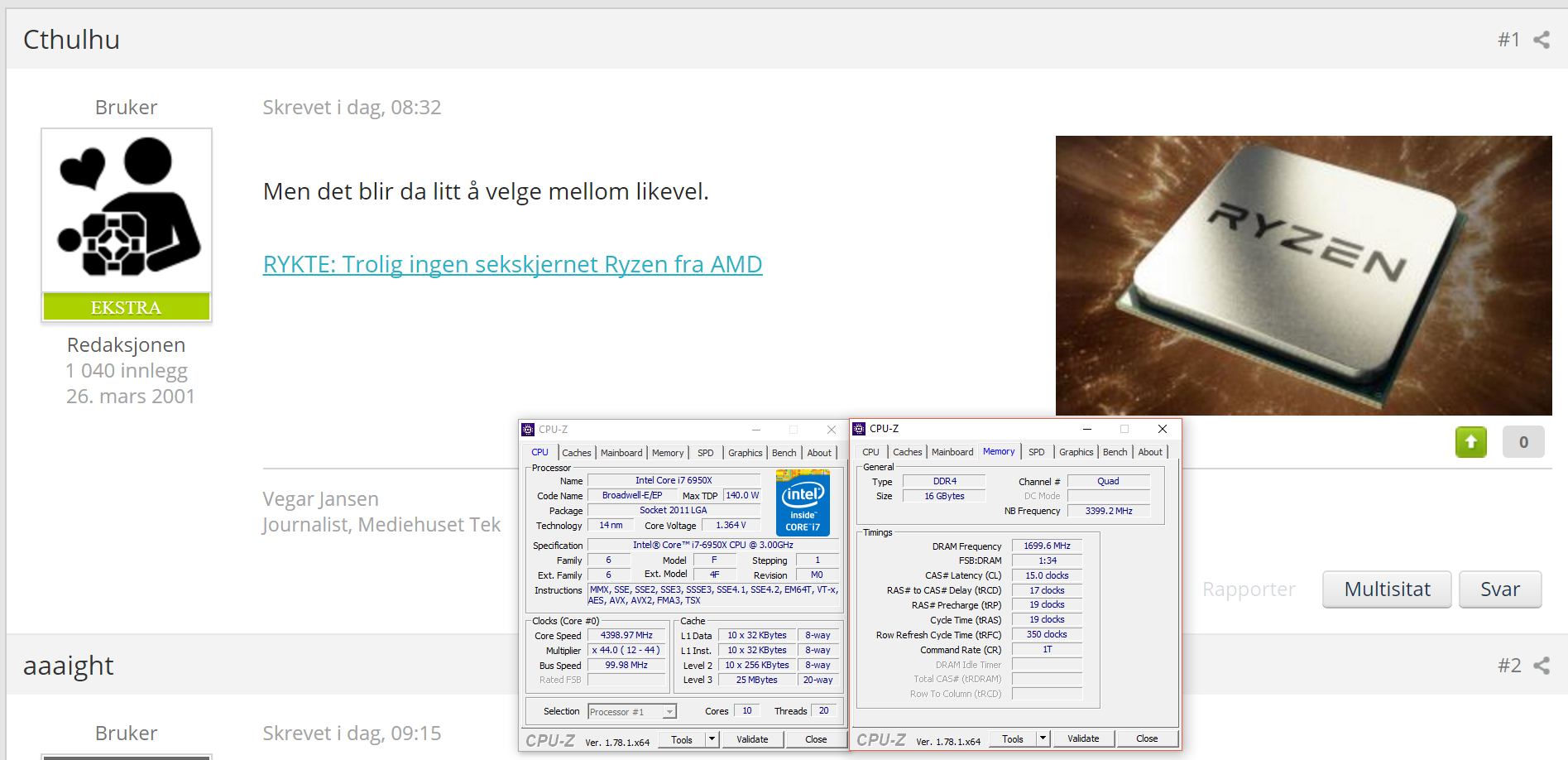Share post #1 via share icon
1568x760 pixels.
(x=1542, y=40)
